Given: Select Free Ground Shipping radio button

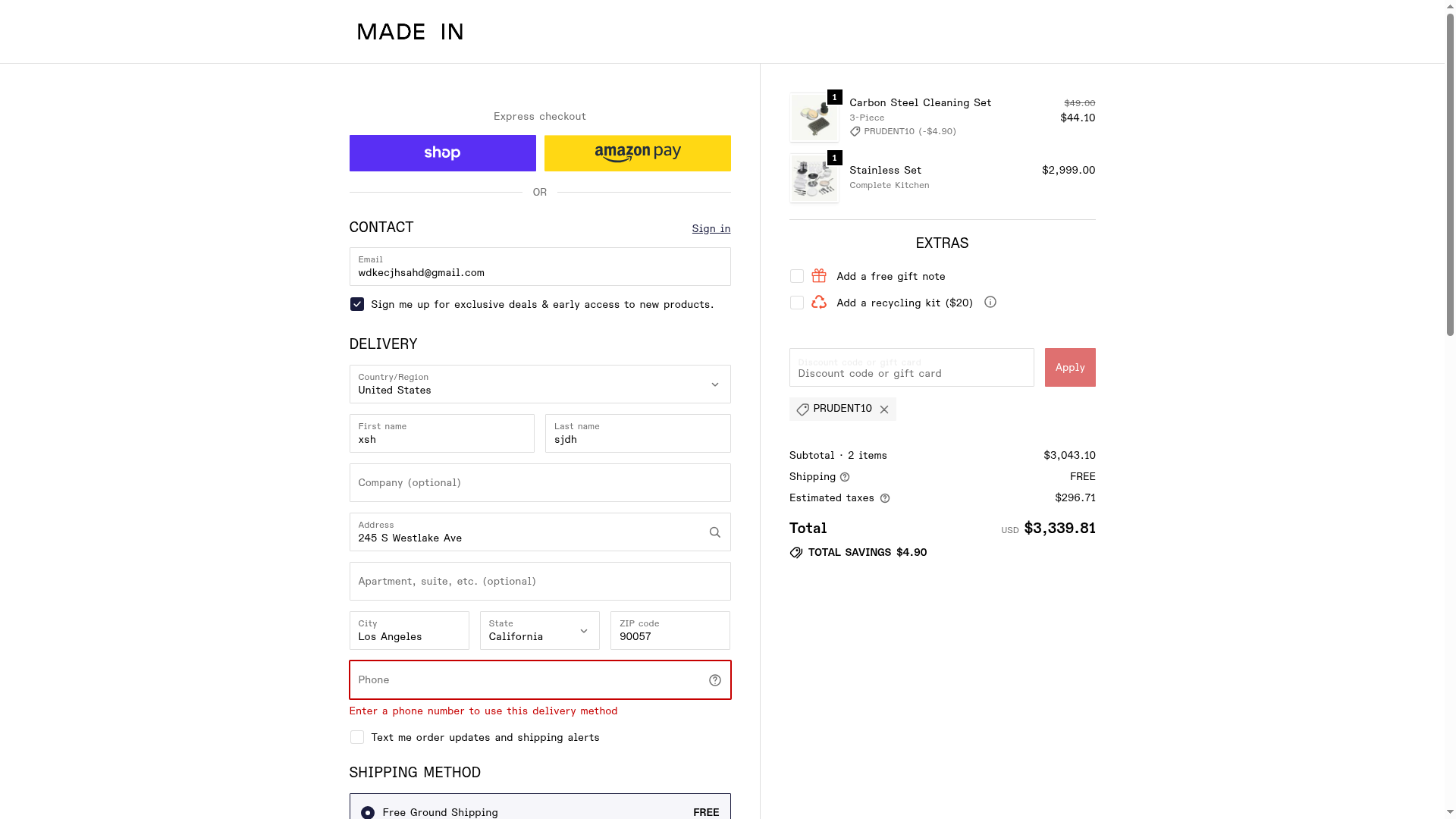Looking at the screenshot, I should click(x=368, y=812).
